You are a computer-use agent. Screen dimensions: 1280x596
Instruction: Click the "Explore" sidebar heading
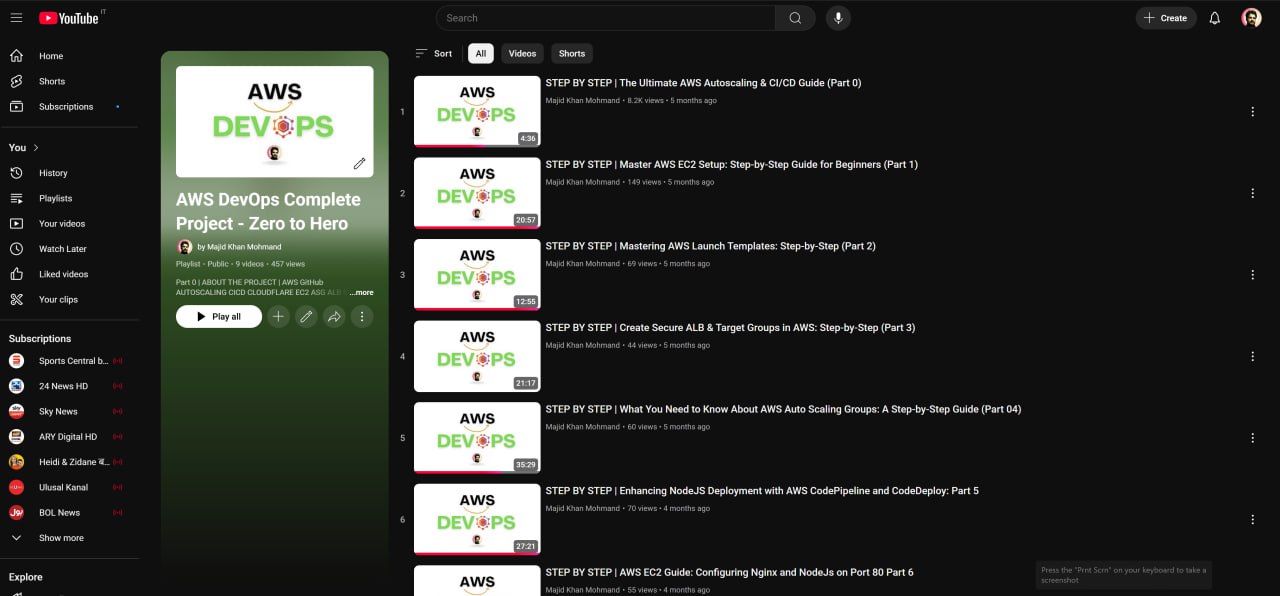(x=26, y=577)
